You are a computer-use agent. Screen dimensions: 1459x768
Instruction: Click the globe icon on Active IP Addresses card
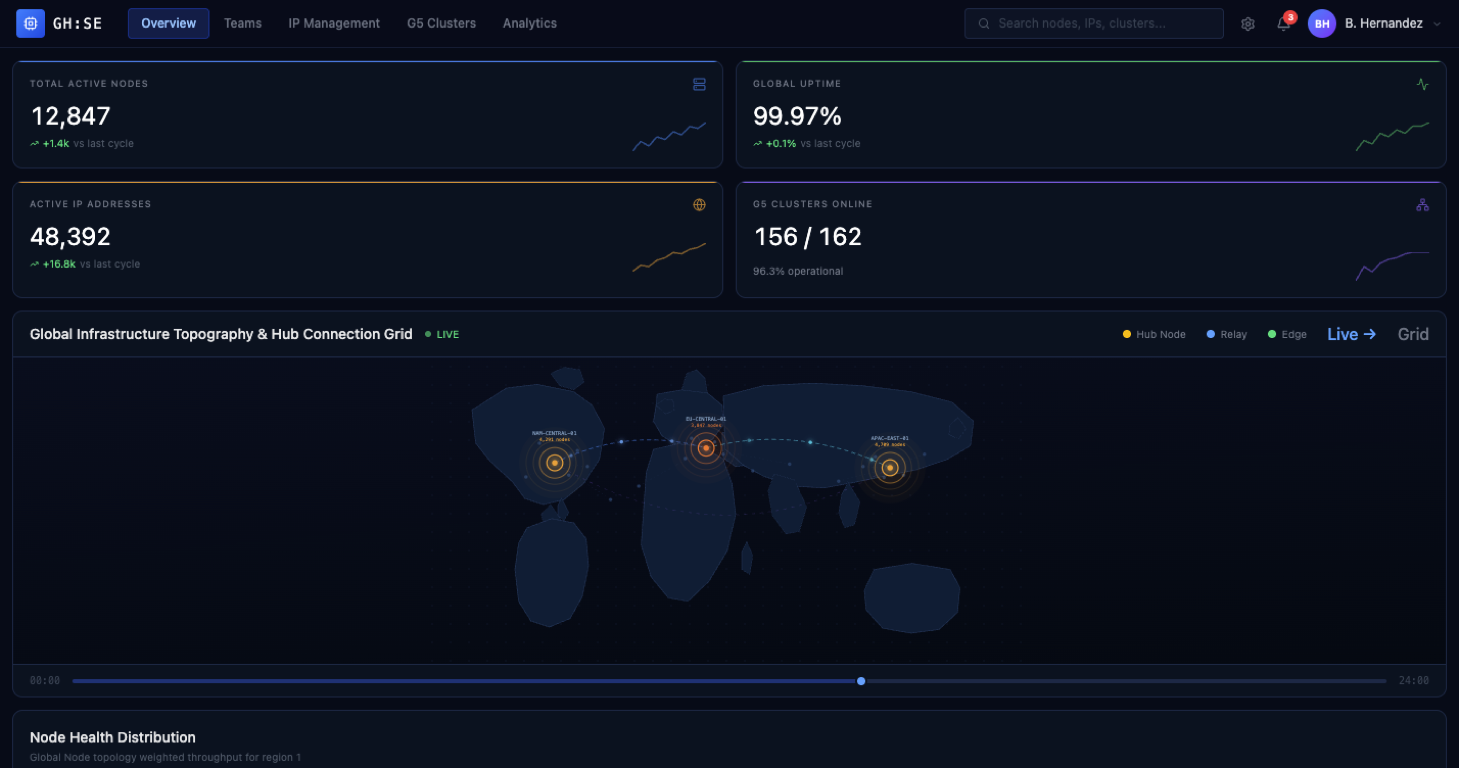[x=699, y=205]
